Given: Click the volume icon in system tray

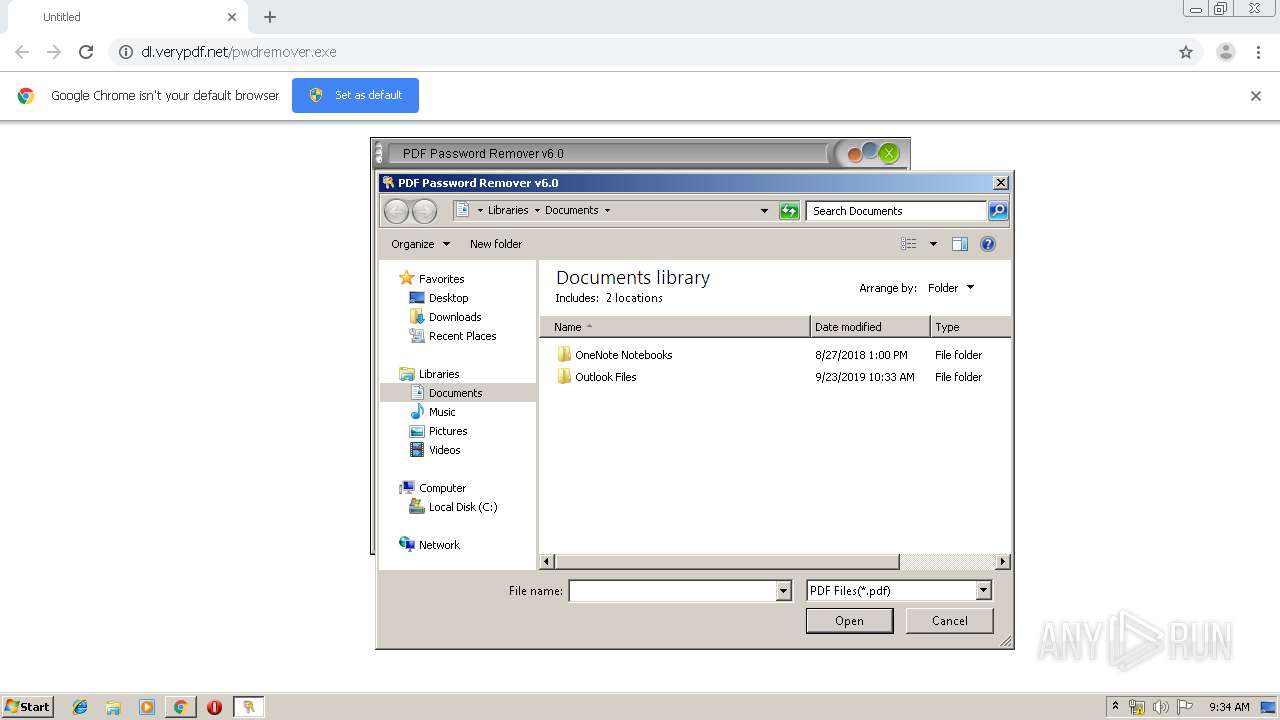Looking at the screenshot, I should [x=1160, y=707].
